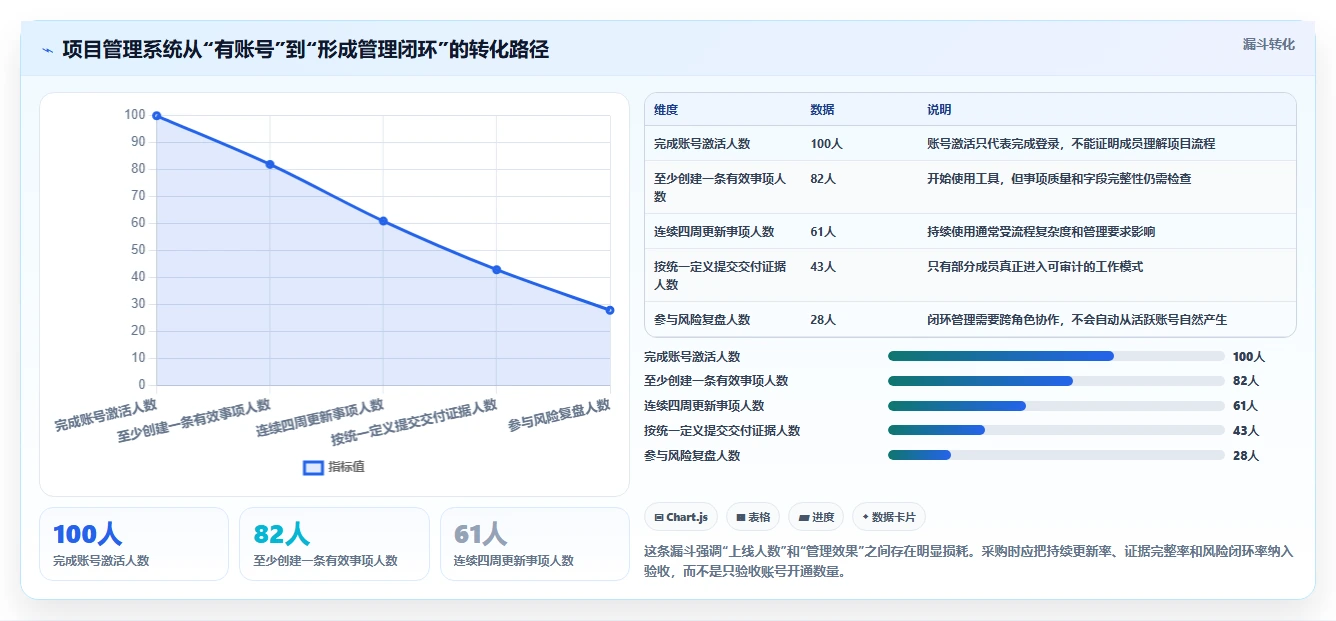Click the chart data point at 28
Viewport: 1336px width, 621px height.
click(610, 310)
